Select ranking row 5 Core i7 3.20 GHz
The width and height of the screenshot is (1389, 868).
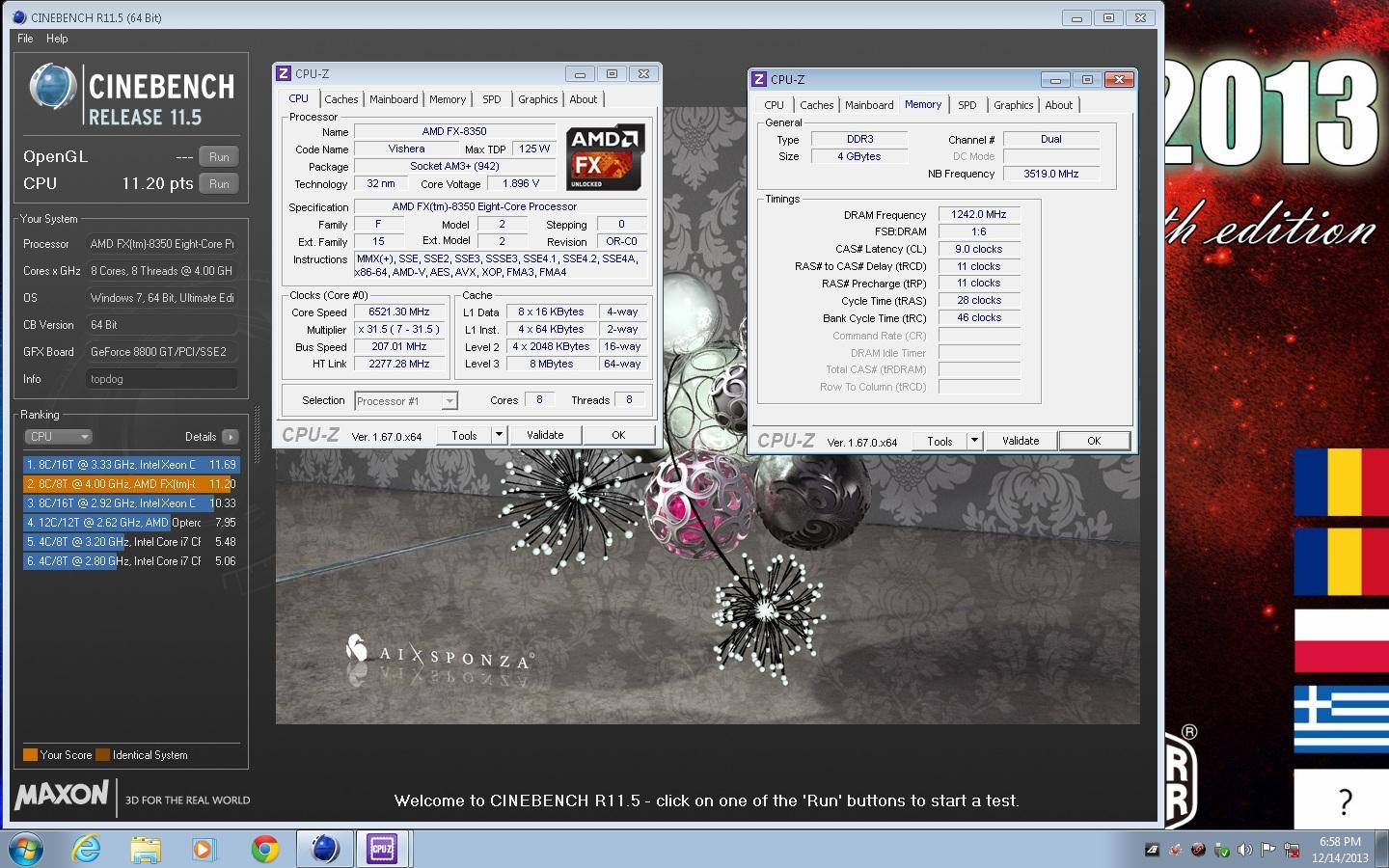[130, 542]
